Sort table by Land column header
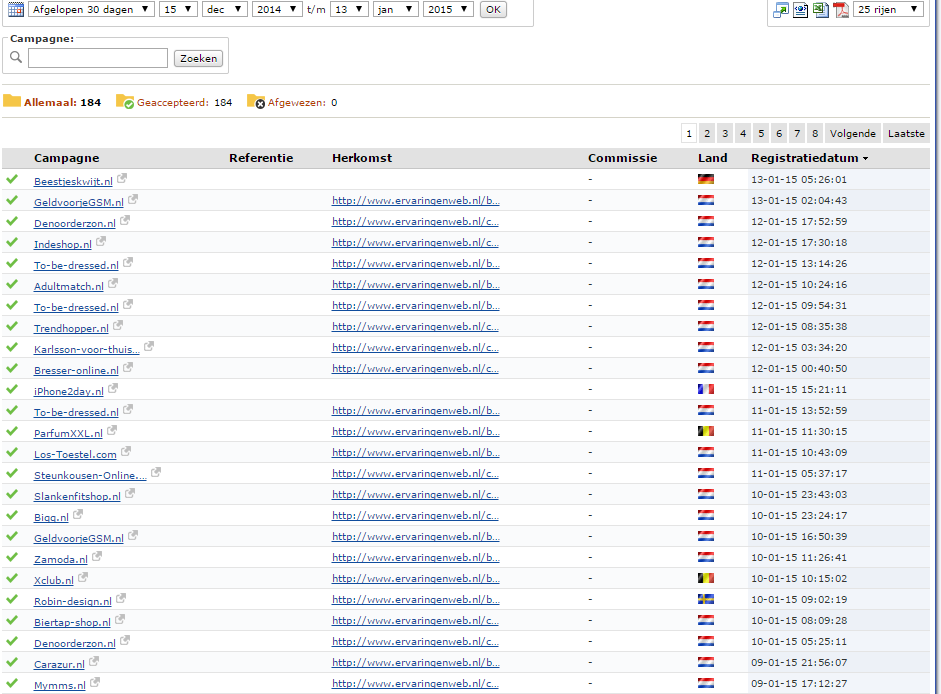 (x=712, y=158)
